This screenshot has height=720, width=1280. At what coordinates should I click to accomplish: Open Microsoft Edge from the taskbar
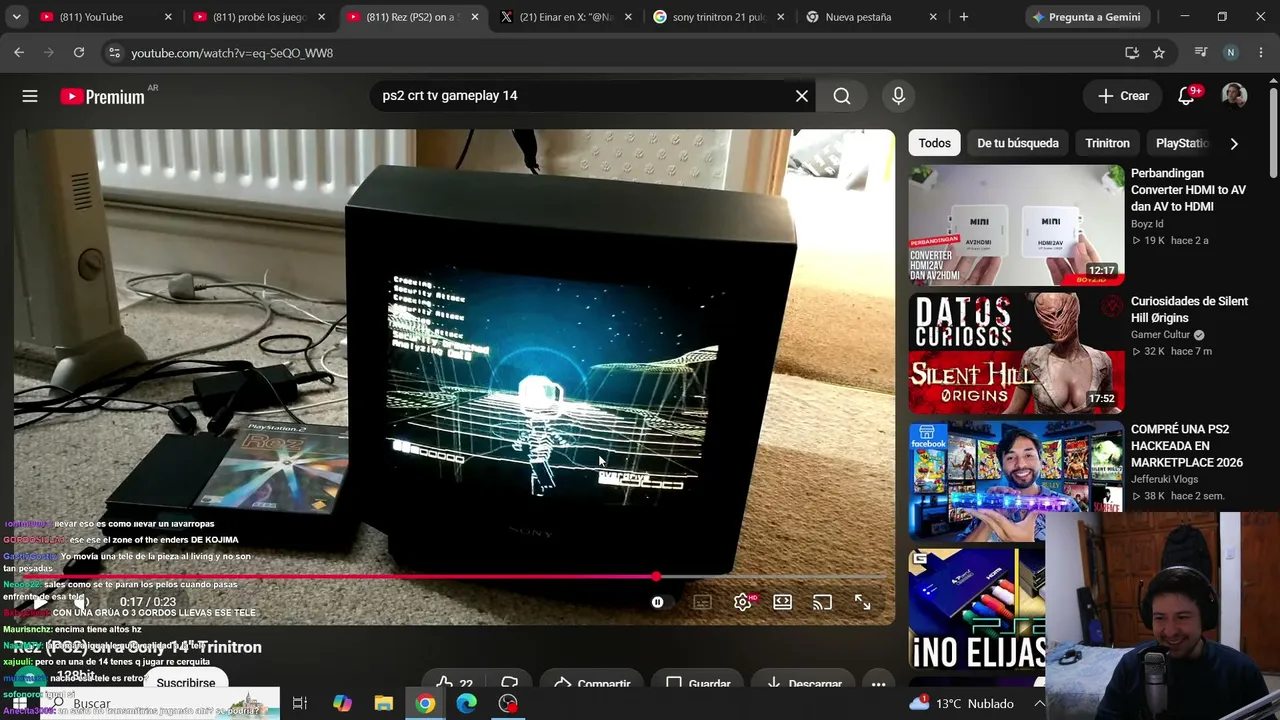click(467, 703)
